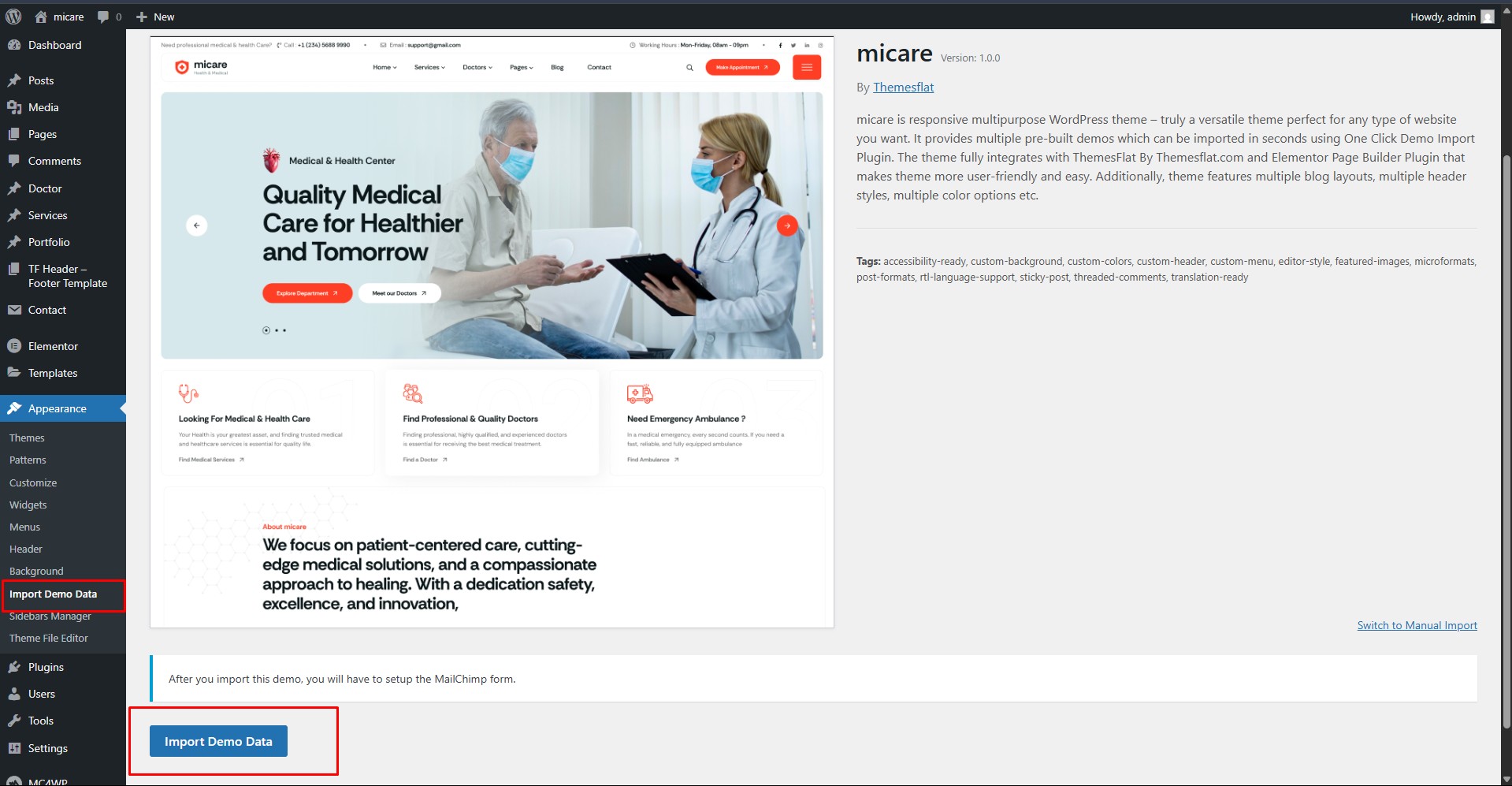Click the plus icon next to New
The width and height of the screenshot is (1512, 786).
tap(142, 17)
